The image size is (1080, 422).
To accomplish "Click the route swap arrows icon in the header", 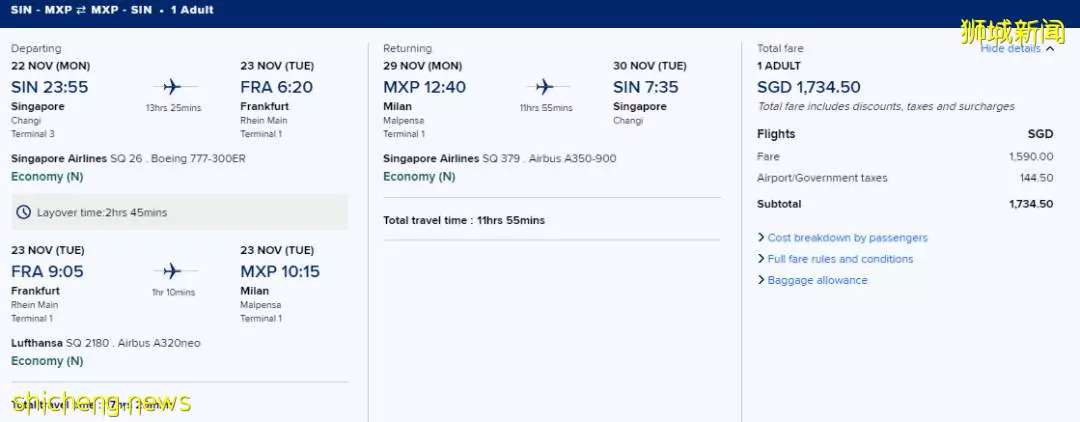I will [x=81, y=10].
